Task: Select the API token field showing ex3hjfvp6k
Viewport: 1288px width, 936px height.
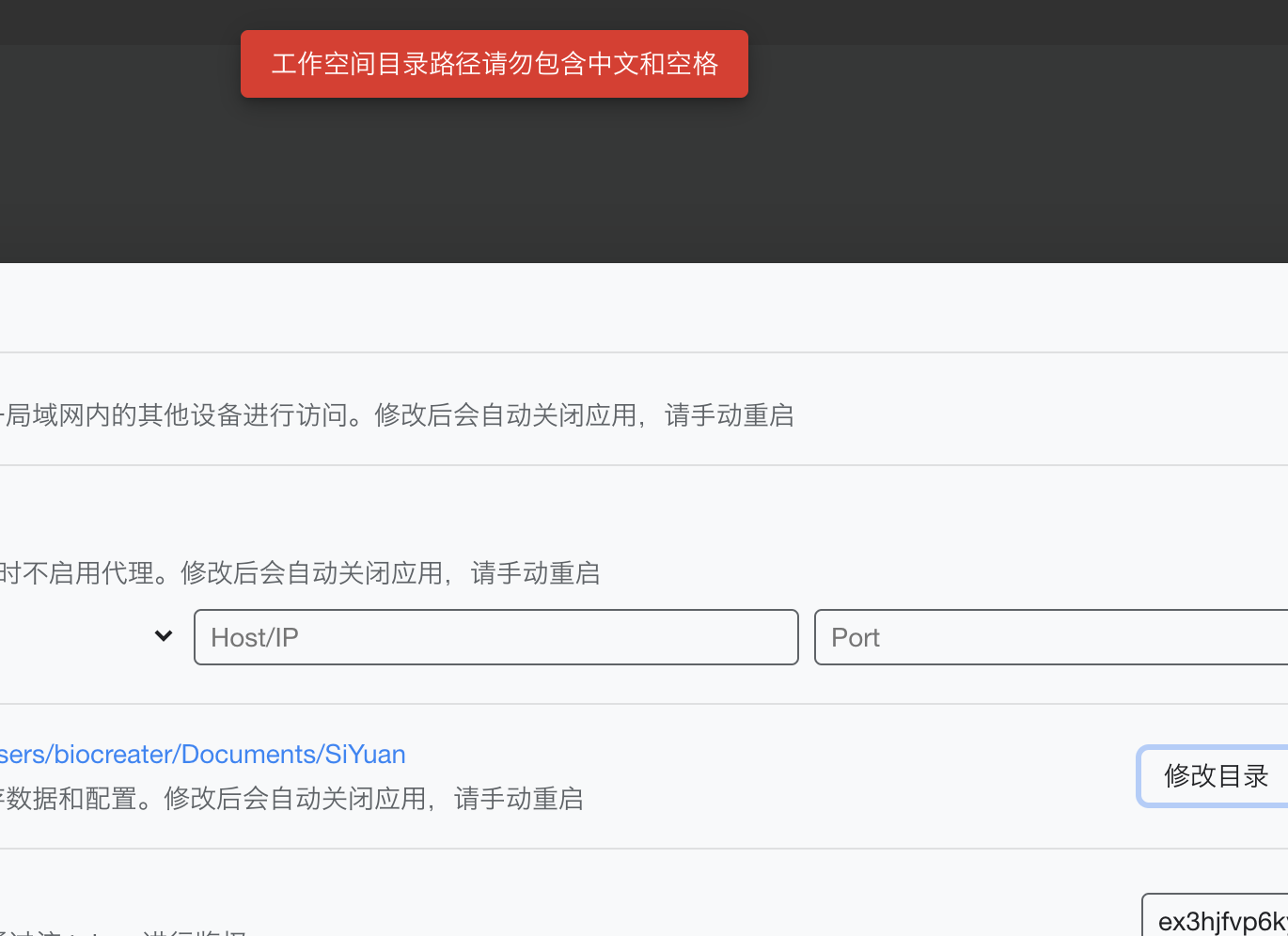Action: click(1222, 914)
